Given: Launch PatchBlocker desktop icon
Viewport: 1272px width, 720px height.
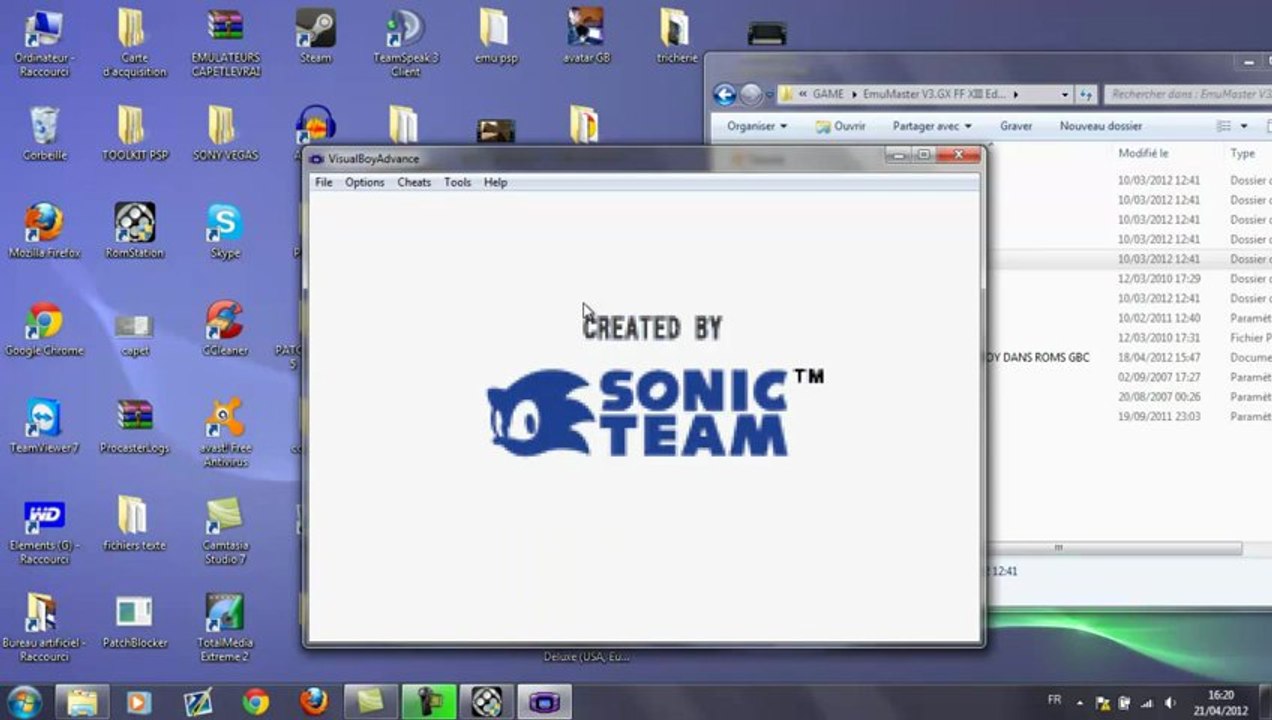Looking at the screenshot, I should 134,622.
